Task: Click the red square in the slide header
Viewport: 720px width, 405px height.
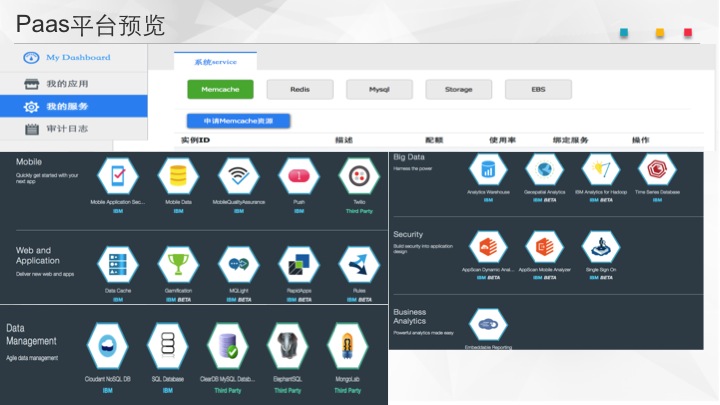Action: [x=688, y=33]
